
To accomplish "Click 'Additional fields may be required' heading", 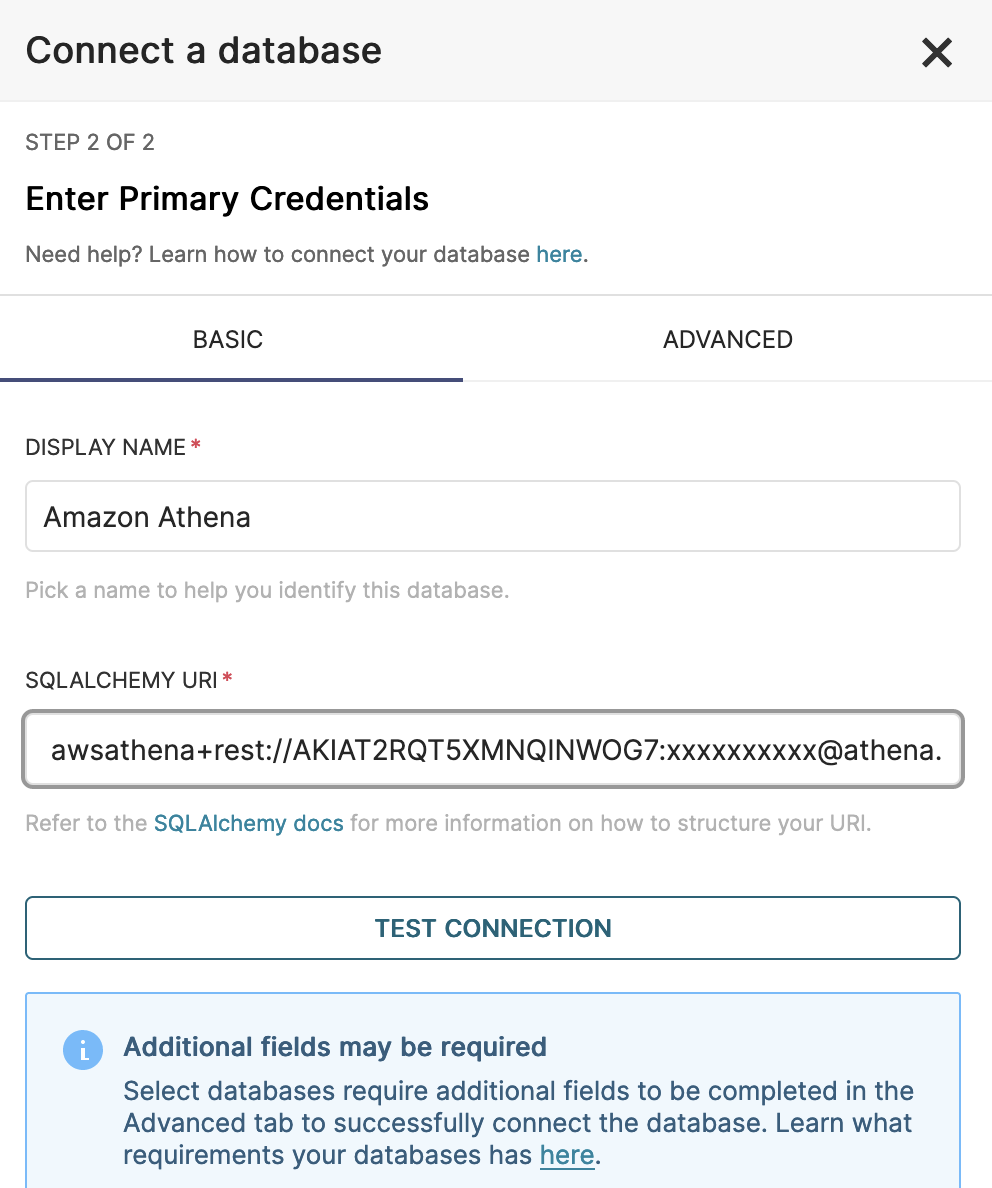I will [x=335, y=1047].
